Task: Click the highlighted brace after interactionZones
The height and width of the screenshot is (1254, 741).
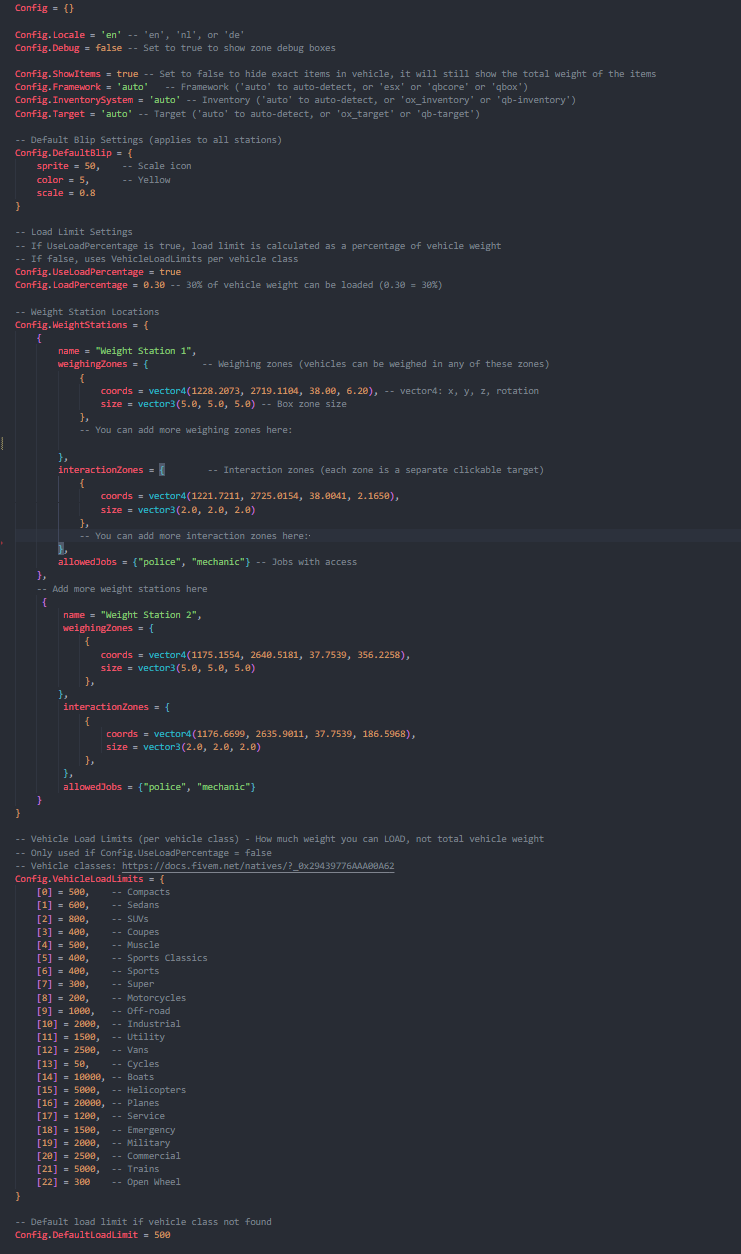Action: 160,469
